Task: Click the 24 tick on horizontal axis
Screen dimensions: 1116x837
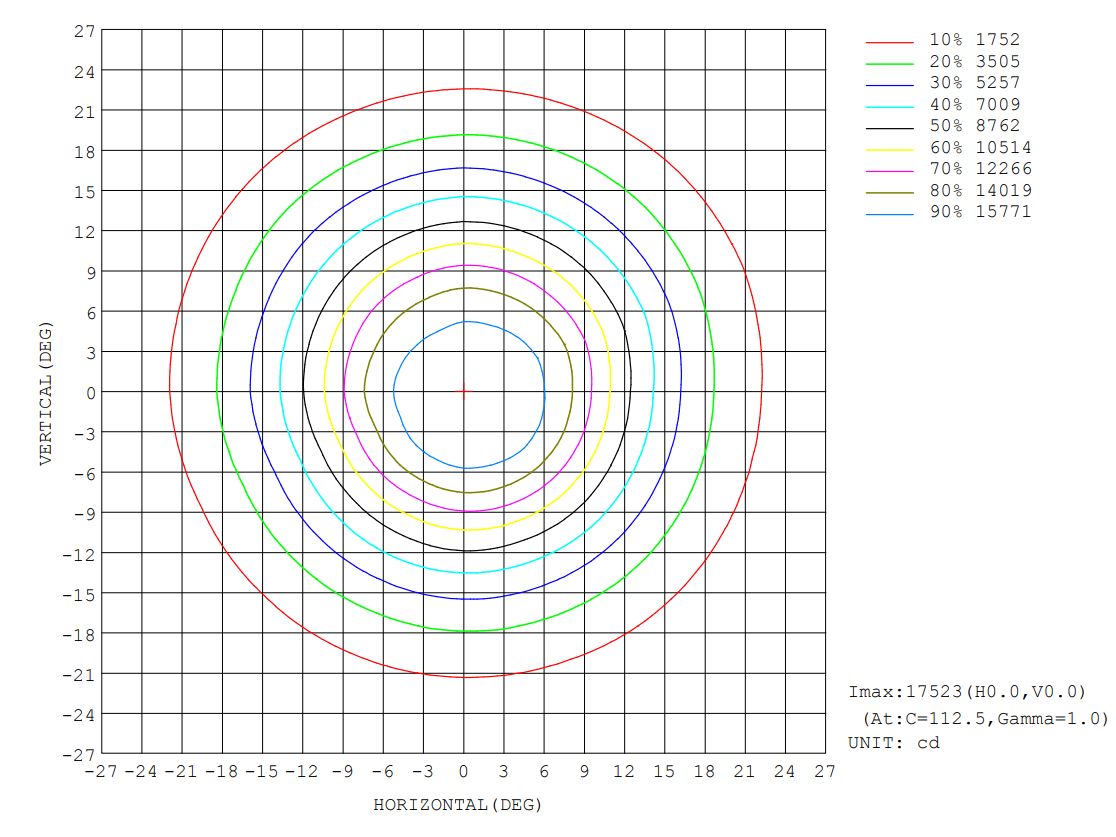Action: 784,772
